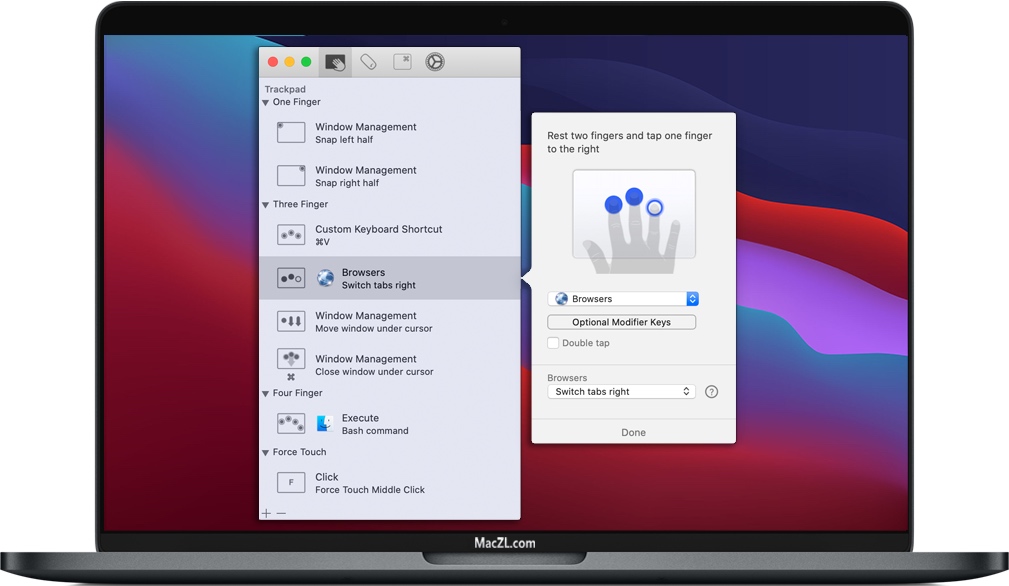The height and width of the screenshot is (586, 1009).
Task: Open the window snapping toolbar tab
Action: pos(402,62)
